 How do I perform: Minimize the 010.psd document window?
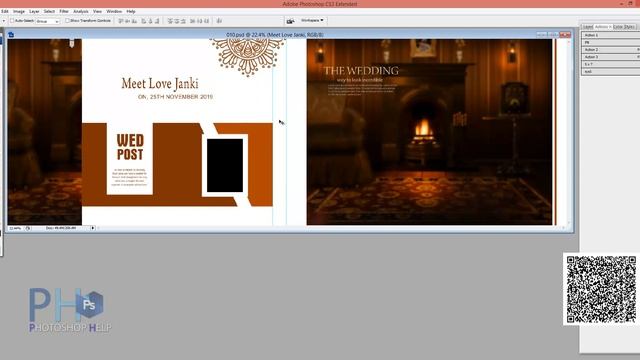[x=542, y=35]
